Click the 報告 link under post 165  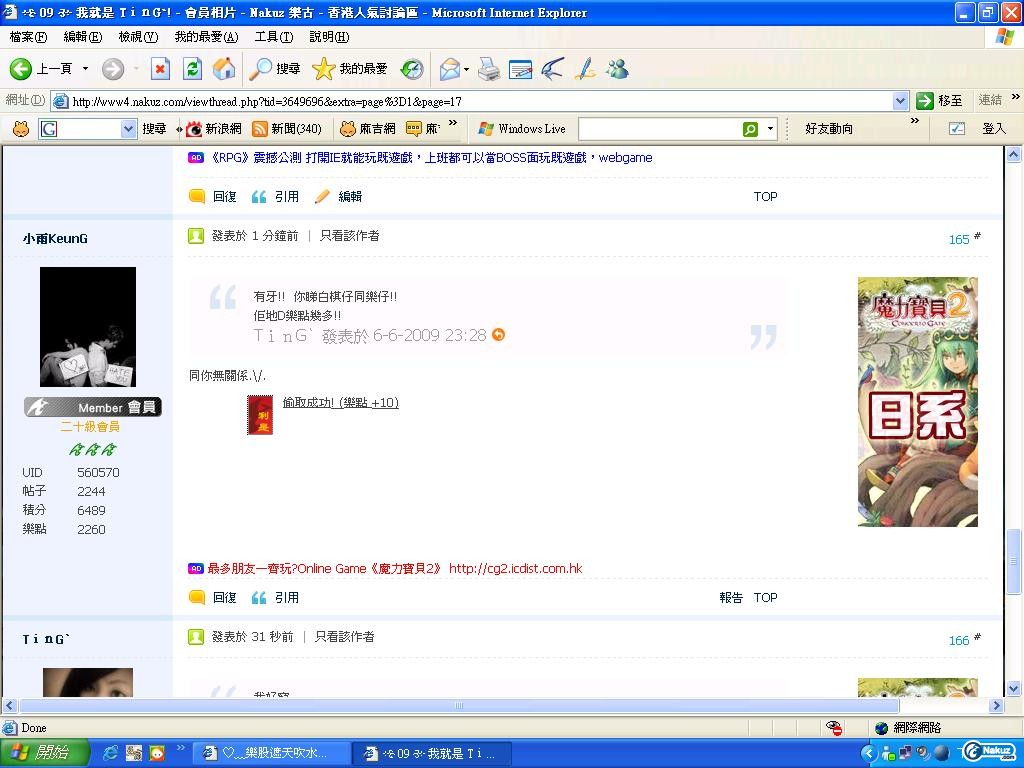(731, 598)
